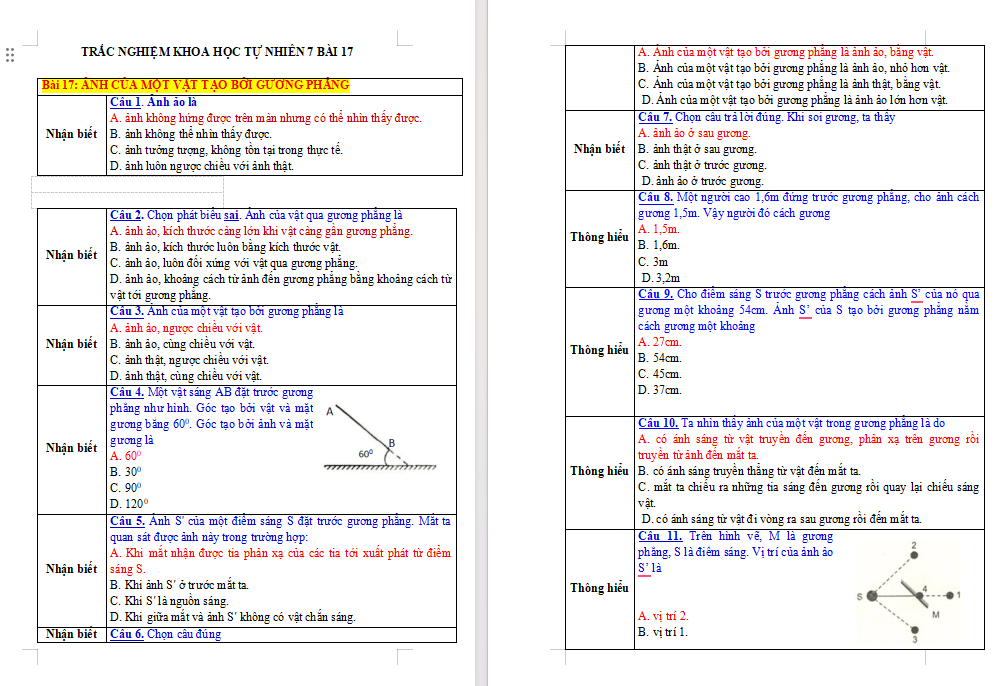The width and height of the screenshot is (1002, 686).
Task: Click 'Thông hiểu' cell beside Câu 11
Action: [599, 588]
